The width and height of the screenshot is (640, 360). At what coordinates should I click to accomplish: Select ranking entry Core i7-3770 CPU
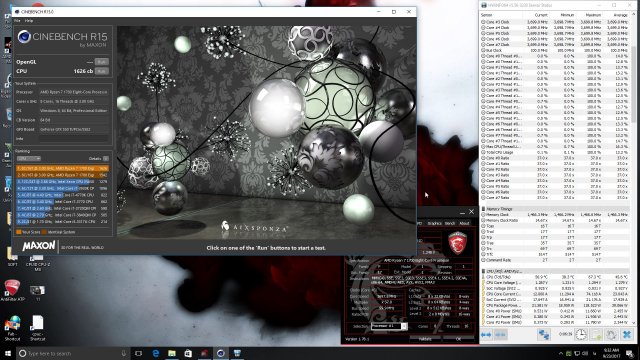62,201
